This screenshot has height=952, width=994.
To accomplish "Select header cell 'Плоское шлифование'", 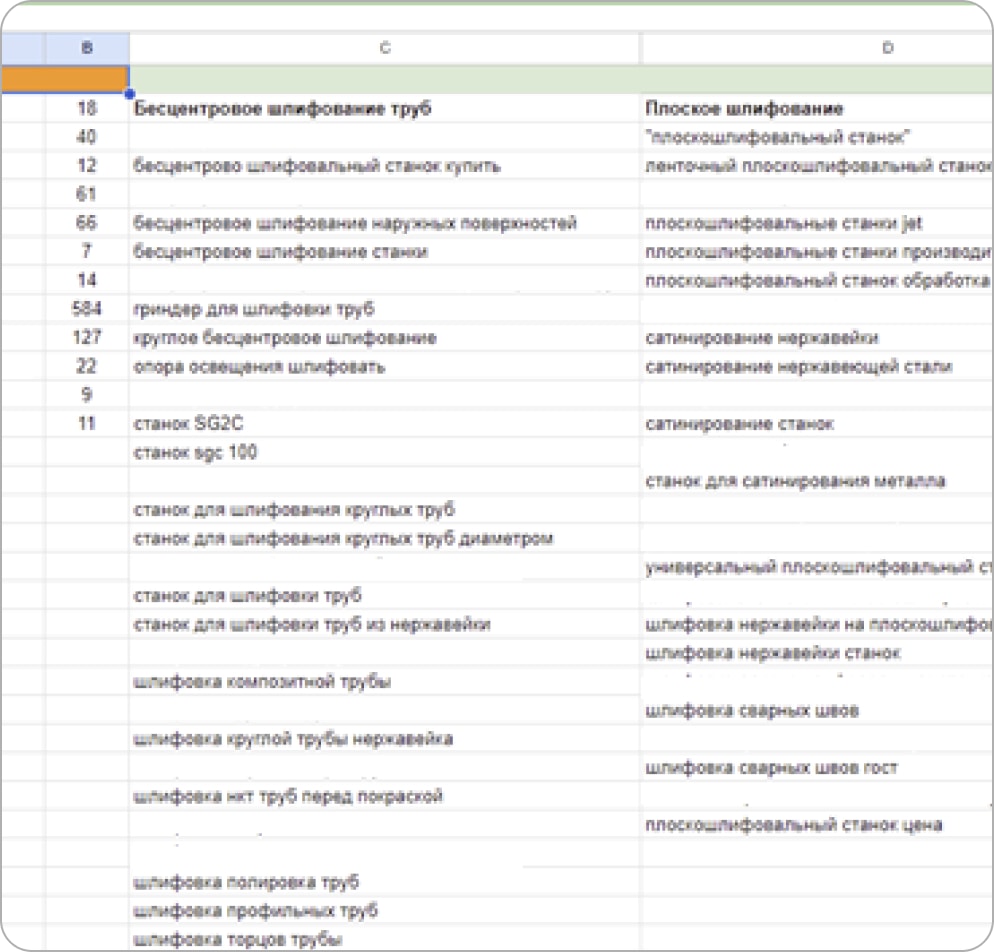I will (817, 108).
